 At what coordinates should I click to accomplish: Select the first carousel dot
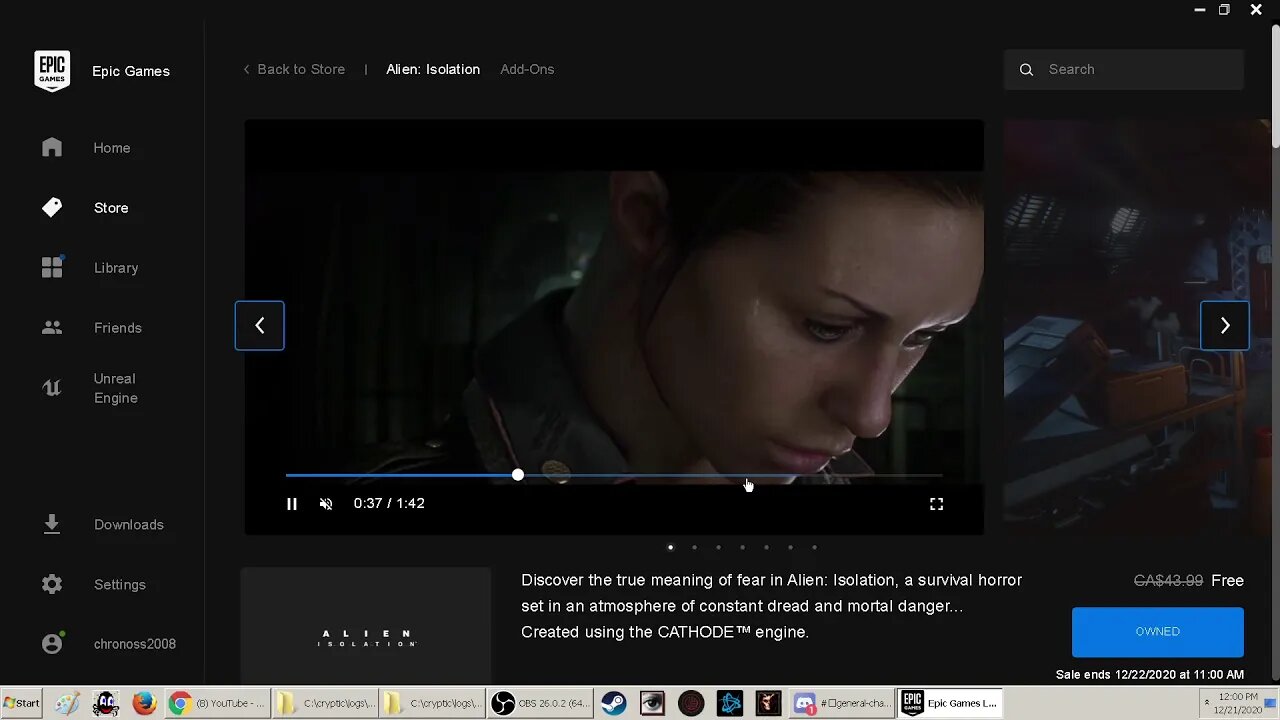(x=670, y=547)
